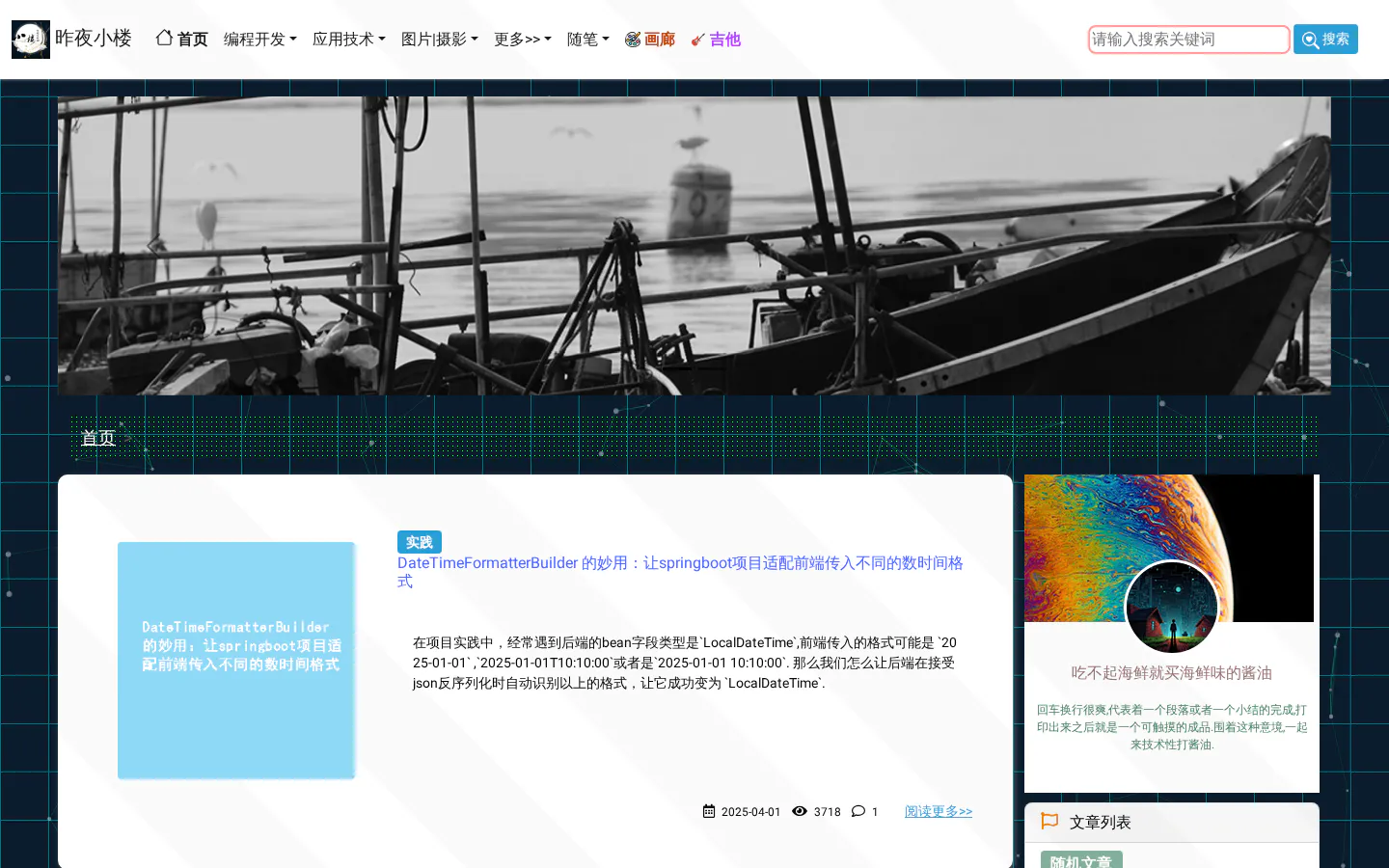Click the round profile avatar in sidebar
1389x868 pixels.
1172,608
